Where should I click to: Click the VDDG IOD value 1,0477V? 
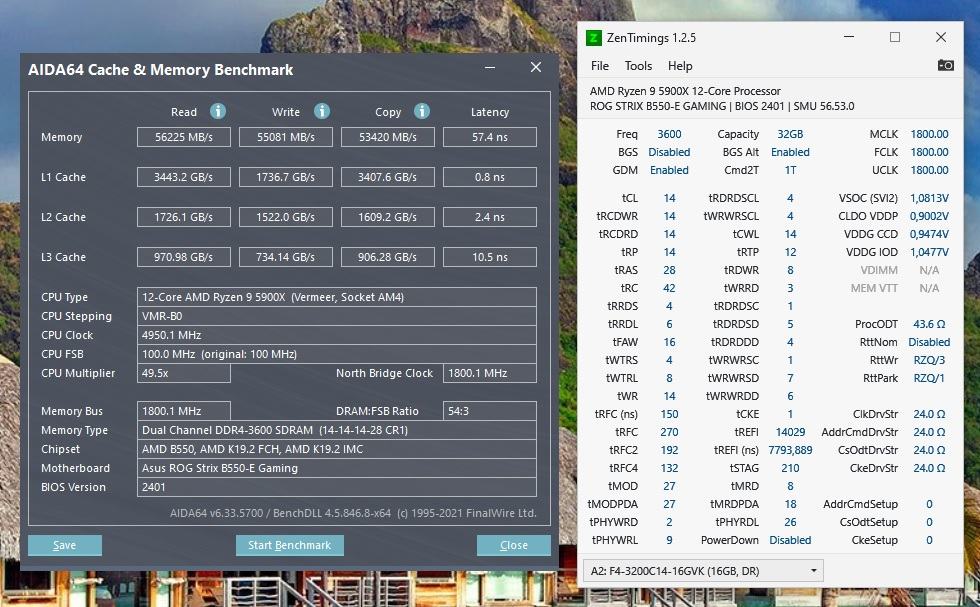929,253
